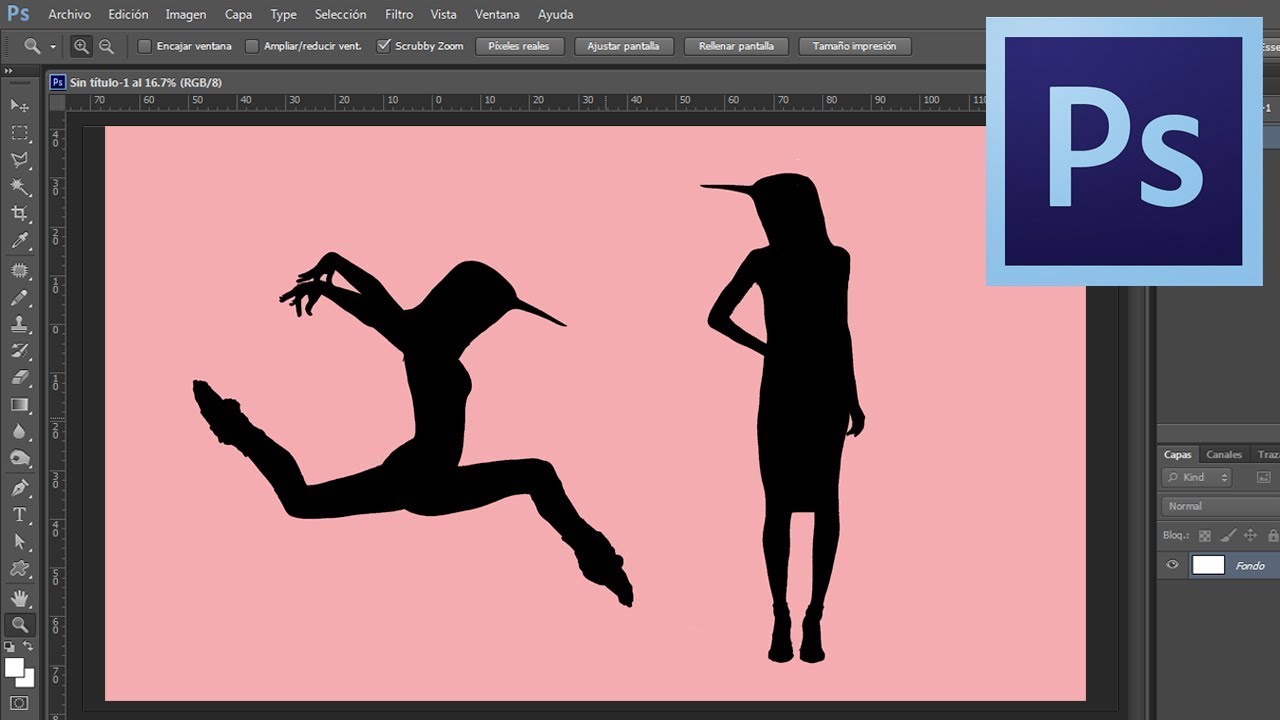Select the History Brush tool
Image resolution: width=1280 pixels, height=720 pixels.
(19, 351)
